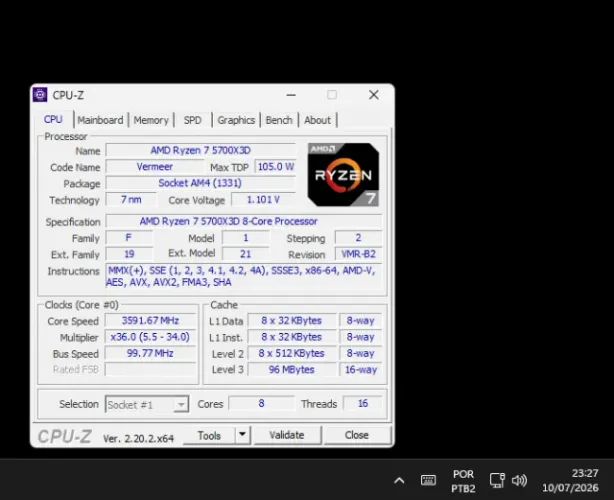Screen dimensions: 614x500
Task: Click the version text Ver. 2.20.2.x64
Action: coord(138,439)
